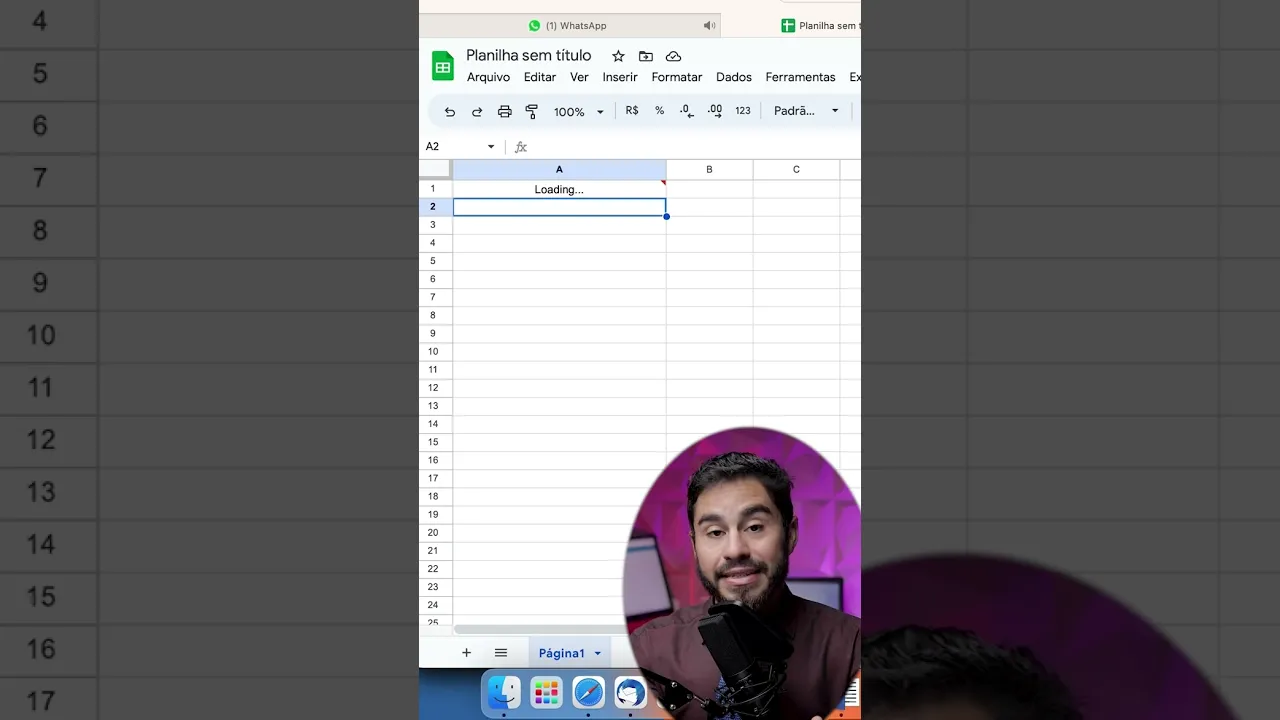Redo the last action
This screenshot has height=720, width=1280.
pyautogui.click(x=477, y=111)
